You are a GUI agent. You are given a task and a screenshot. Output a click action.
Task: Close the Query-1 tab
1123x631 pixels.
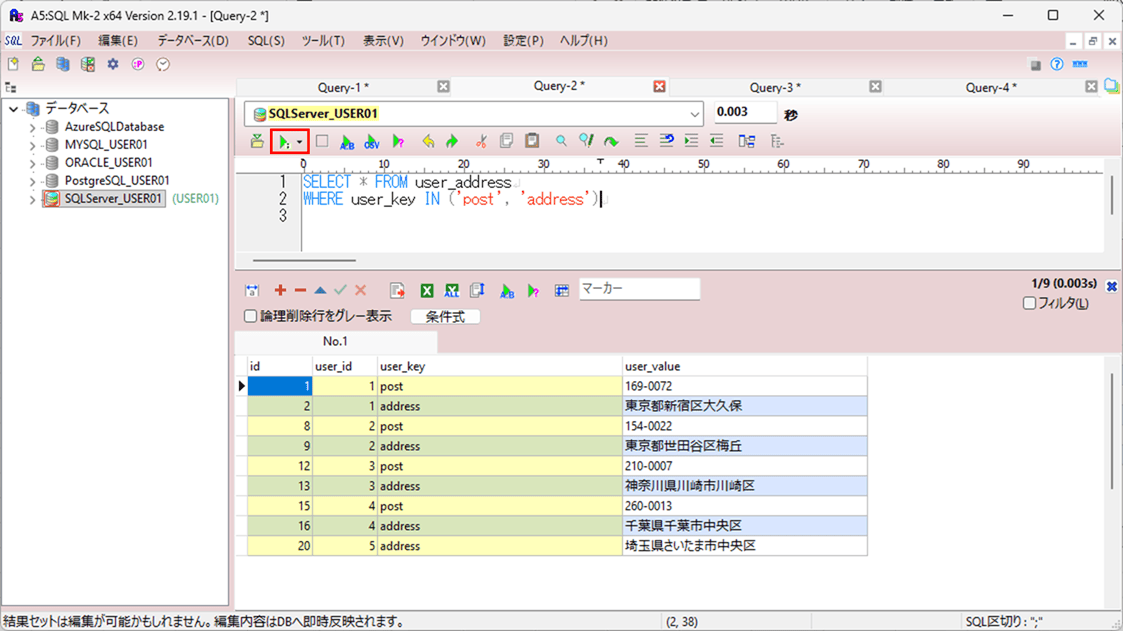click(443, 87)
